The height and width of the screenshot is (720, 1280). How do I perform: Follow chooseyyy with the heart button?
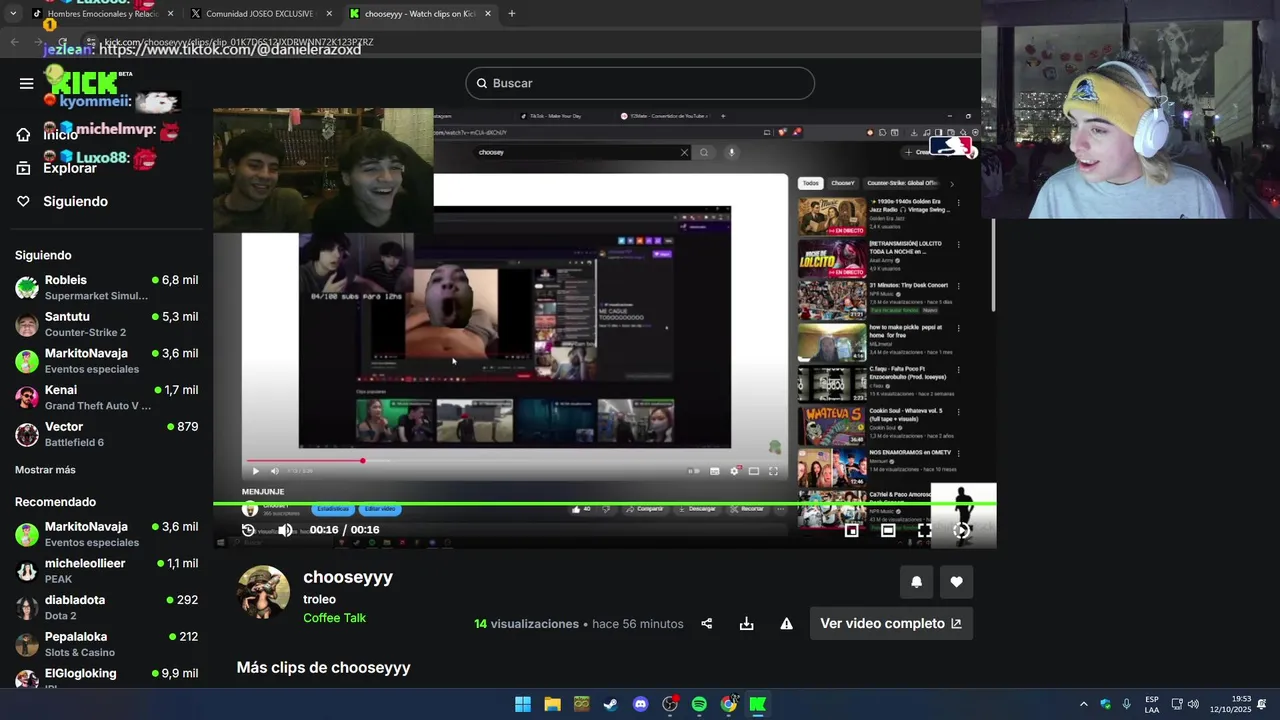click(x=956, y=582)
